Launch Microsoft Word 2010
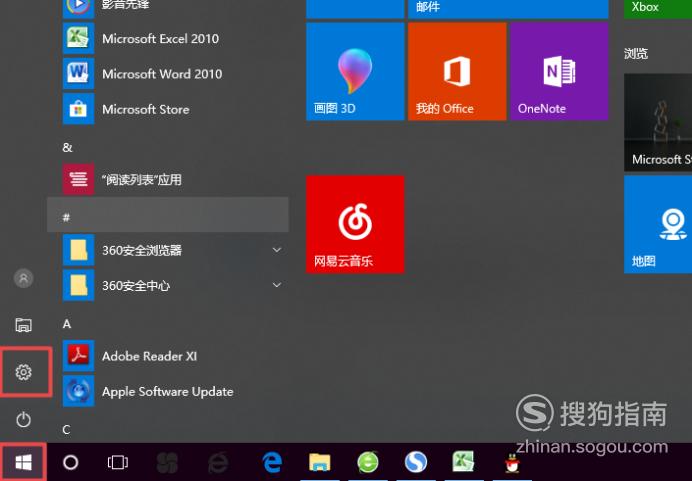This screenshot has height=481, width=692. pyautogui.click(x=168, y=74)
